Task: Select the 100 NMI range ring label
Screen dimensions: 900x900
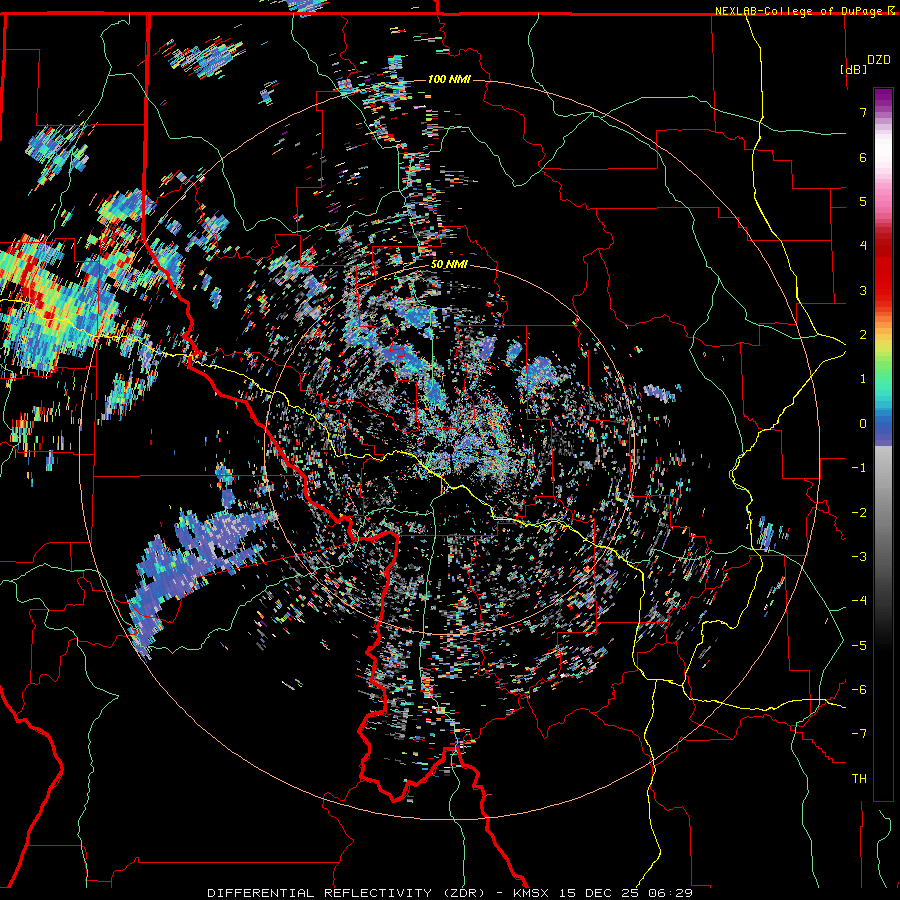Action: (x=449, y=79)
